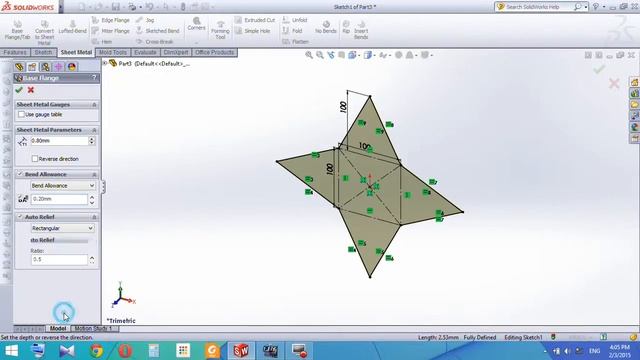Select the Hem tool
The height and width of the screenshot is (360, 640).
(102, 42)
